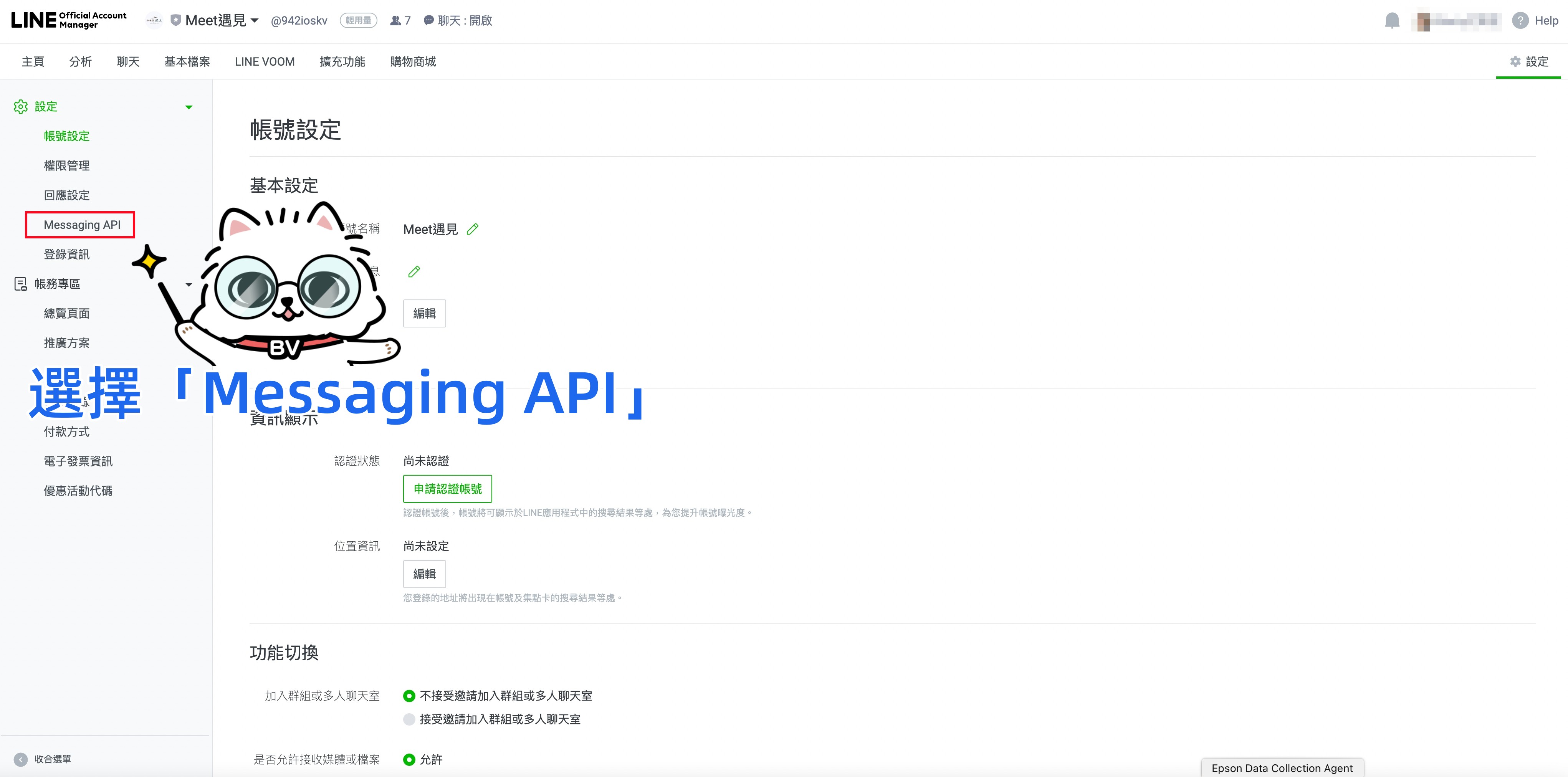Open the 分析 tab
Viewport: 1568px width, 777px height.
[x=80, y=61]
